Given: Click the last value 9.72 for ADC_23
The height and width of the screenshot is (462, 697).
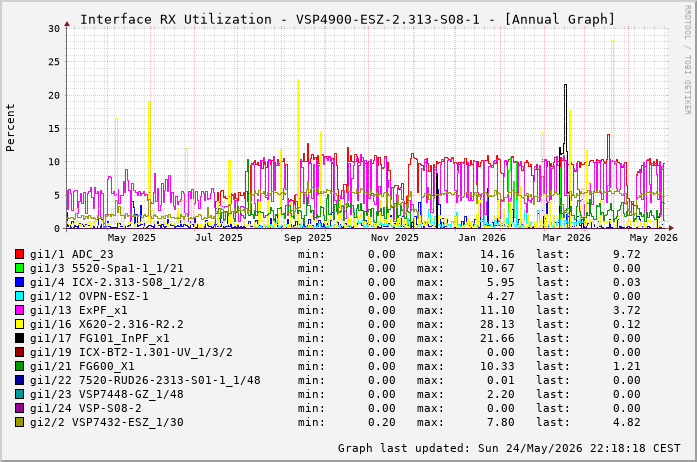Looking at the screenshot, I should (627, 254).
